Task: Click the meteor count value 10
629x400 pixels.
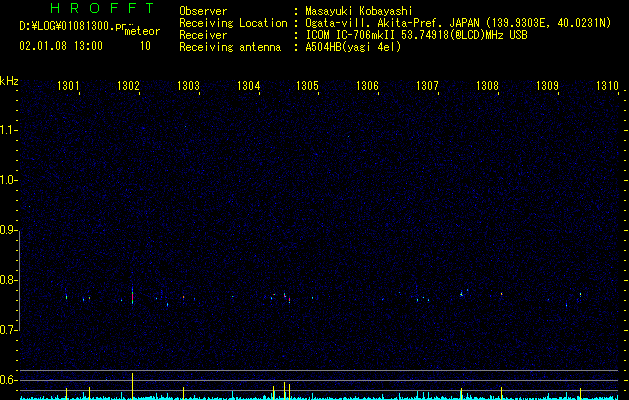Action: pyautogui.click(x=145, y=46)
